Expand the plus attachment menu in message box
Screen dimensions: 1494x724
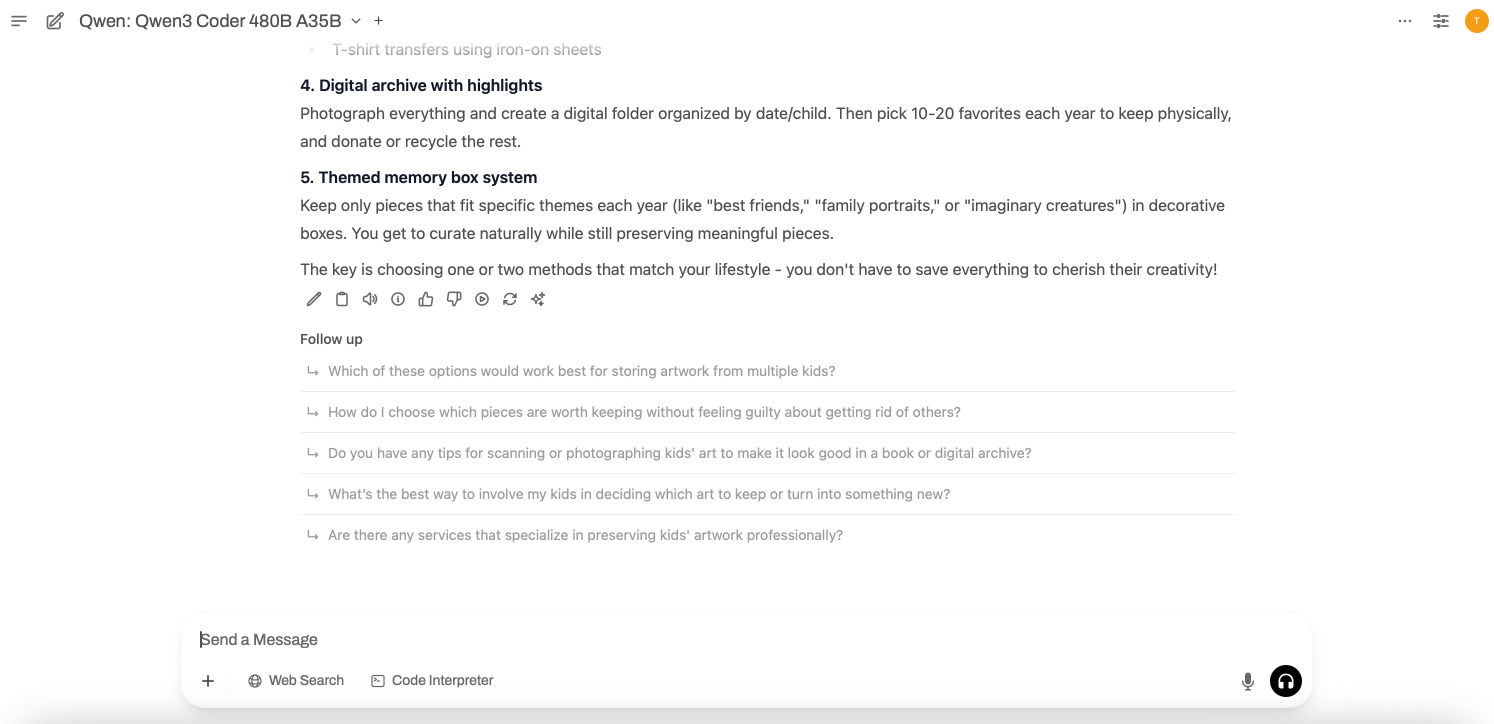[x=208, y=681]
